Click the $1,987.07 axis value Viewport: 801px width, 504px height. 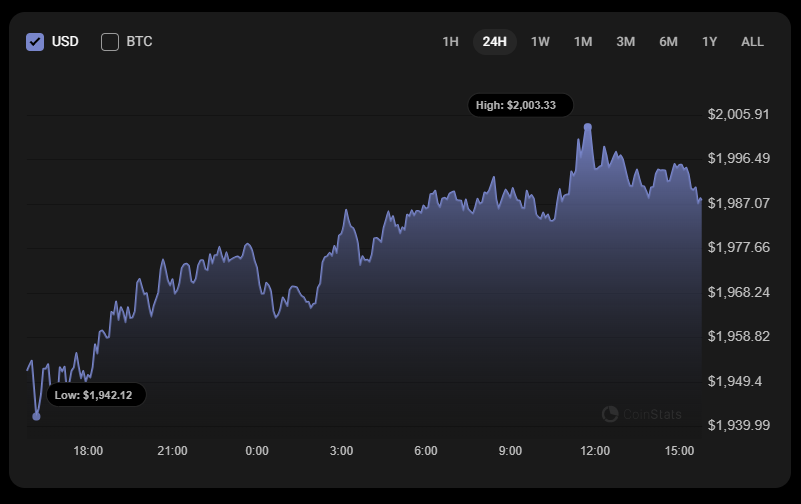point(738,203)
